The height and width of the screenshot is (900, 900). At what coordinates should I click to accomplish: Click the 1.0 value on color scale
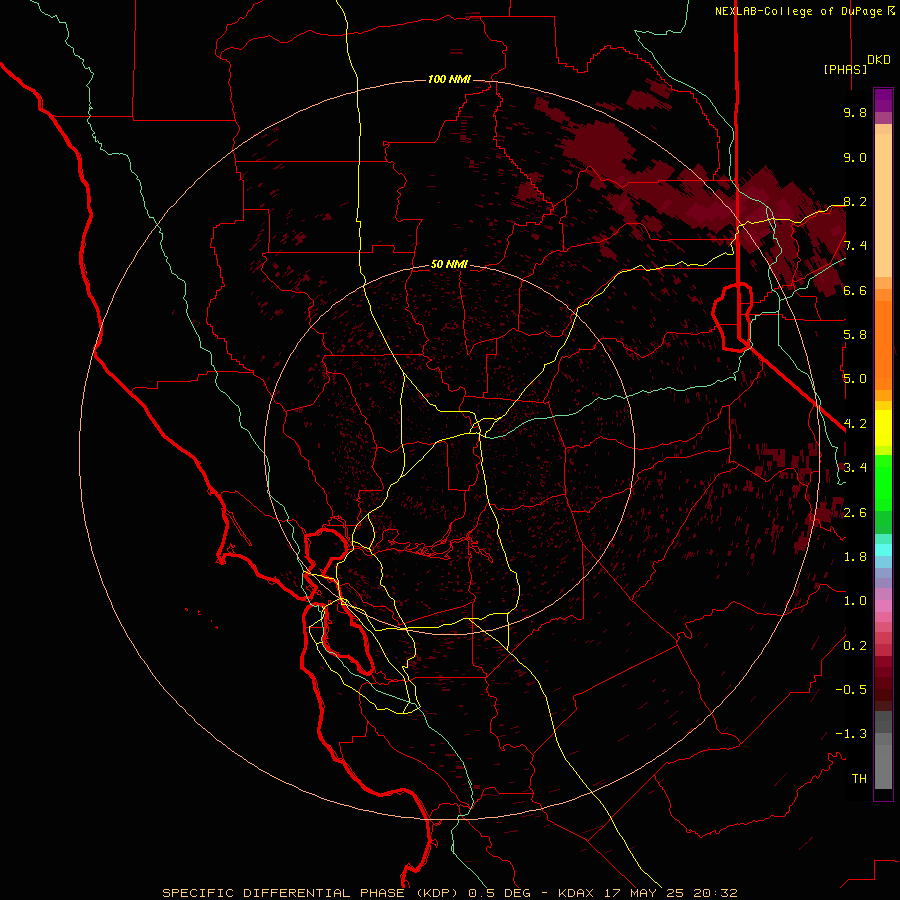point(855,601)
